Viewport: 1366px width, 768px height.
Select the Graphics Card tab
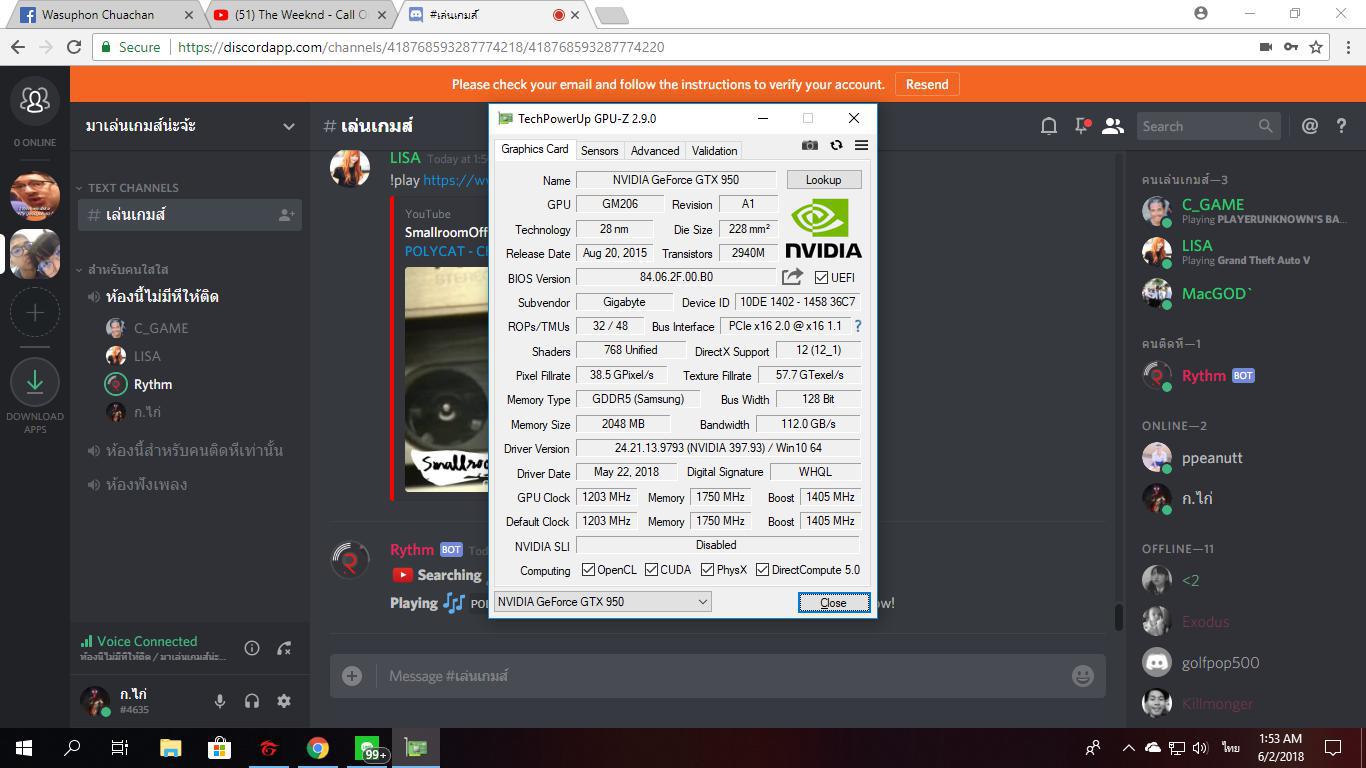[x=535, y=149]
